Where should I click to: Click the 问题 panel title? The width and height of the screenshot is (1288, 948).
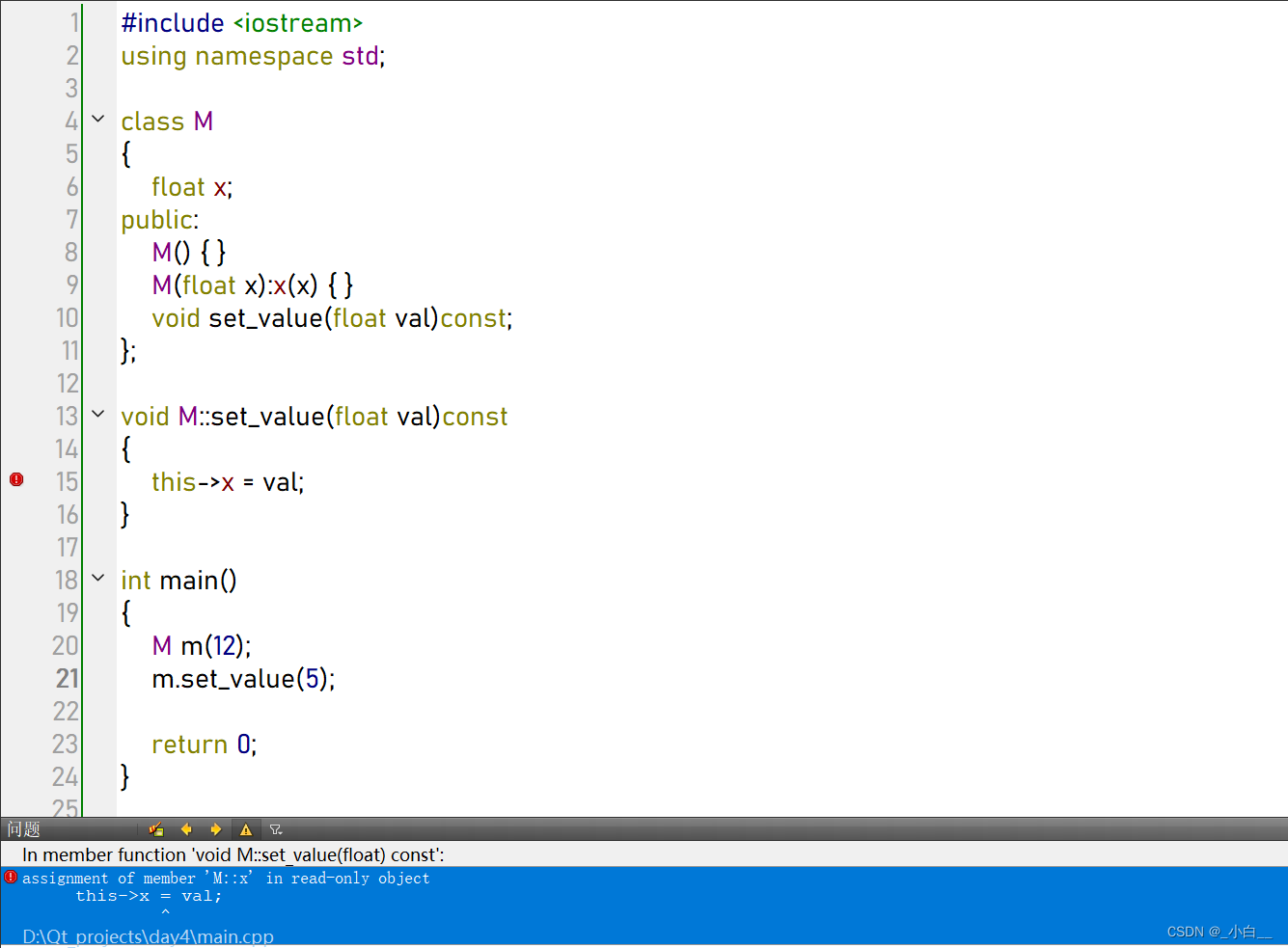tap(23, 829)
